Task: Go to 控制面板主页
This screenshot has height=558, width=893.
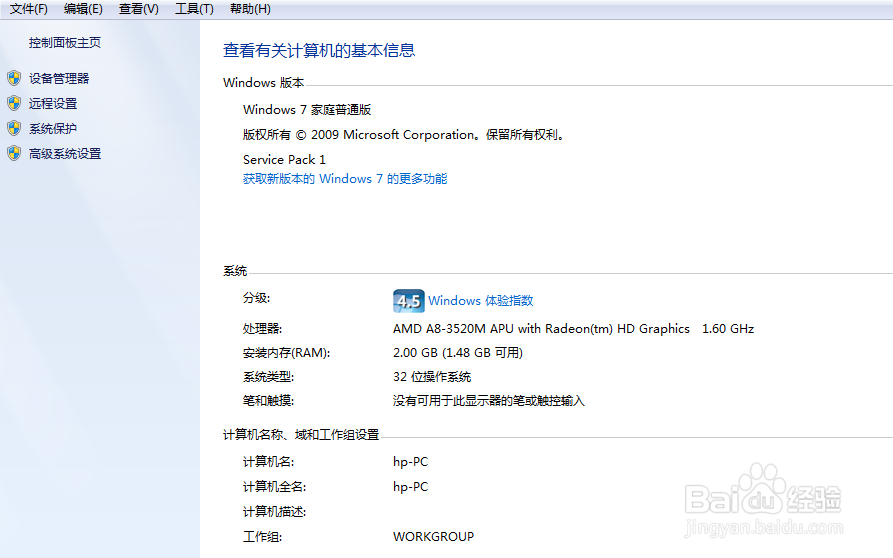Action: click(65, 43)
